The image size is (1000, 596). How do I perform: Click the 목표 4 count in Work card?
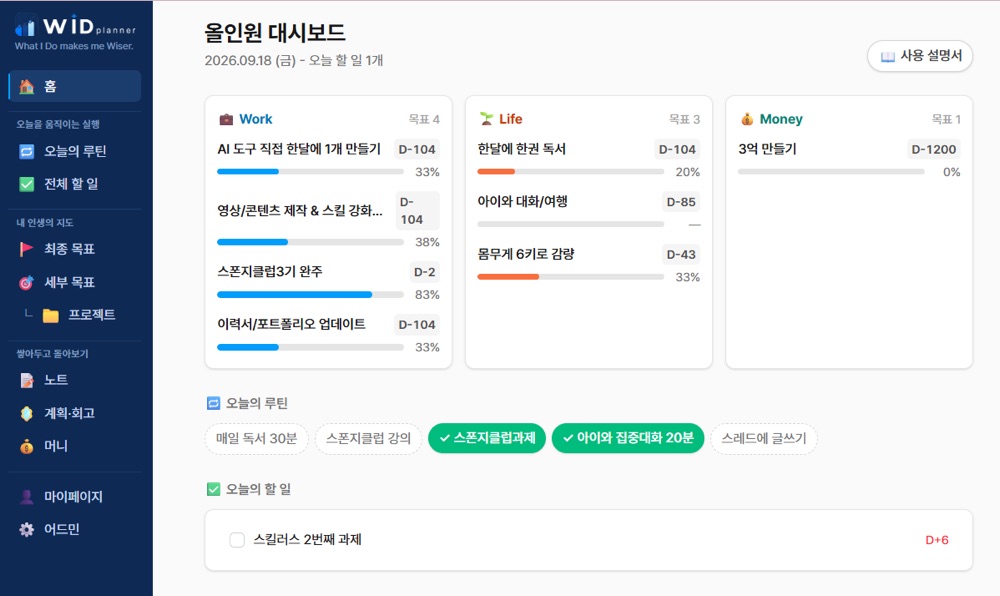pyautogui.click(x=424, y=119)
